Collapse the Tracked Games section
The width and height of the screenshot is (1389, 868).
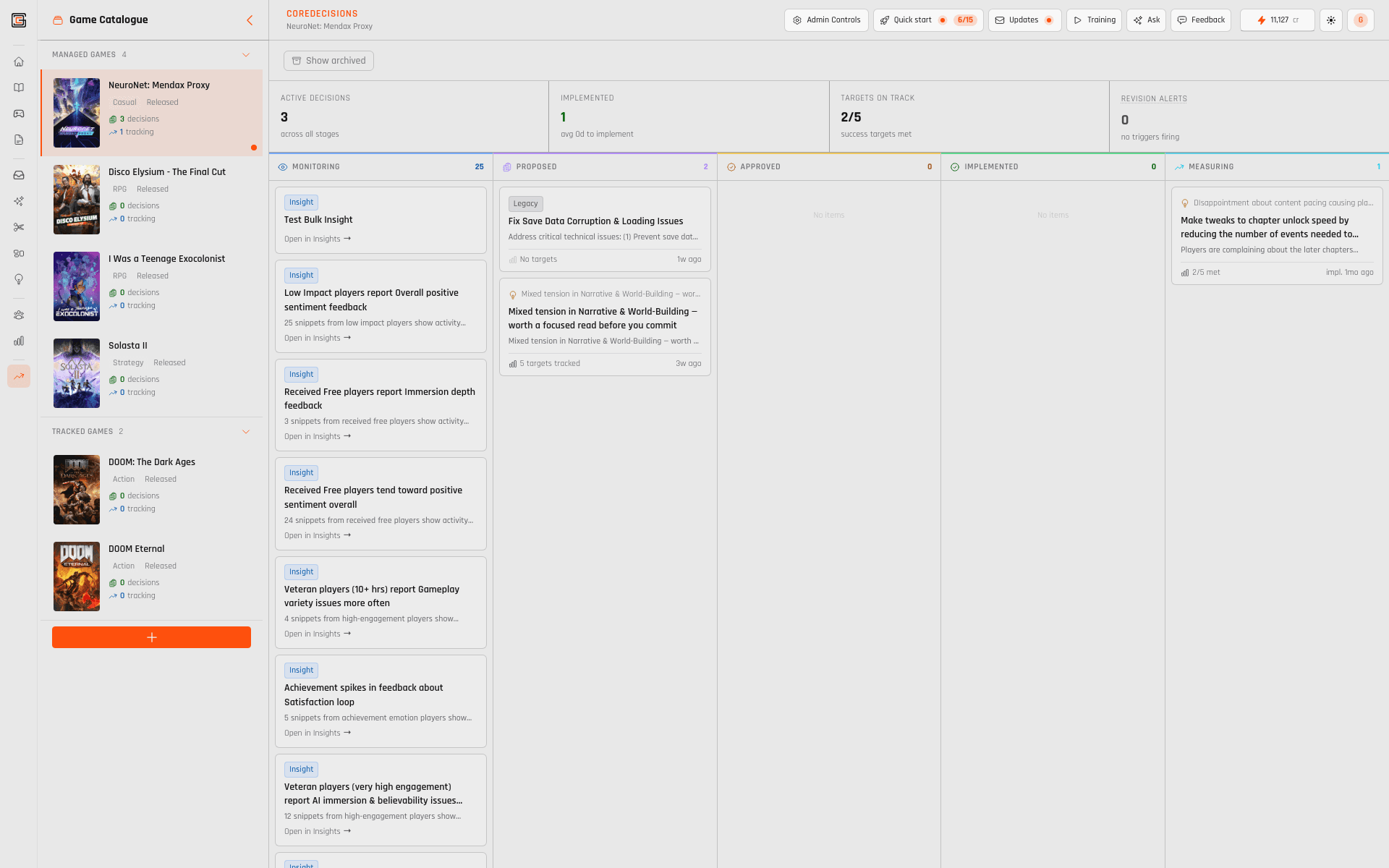(246, 432)
